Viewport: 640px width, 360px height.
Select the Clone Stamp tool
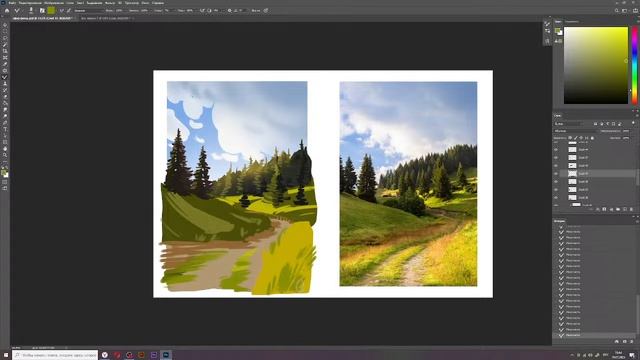(x=5, y=84)
